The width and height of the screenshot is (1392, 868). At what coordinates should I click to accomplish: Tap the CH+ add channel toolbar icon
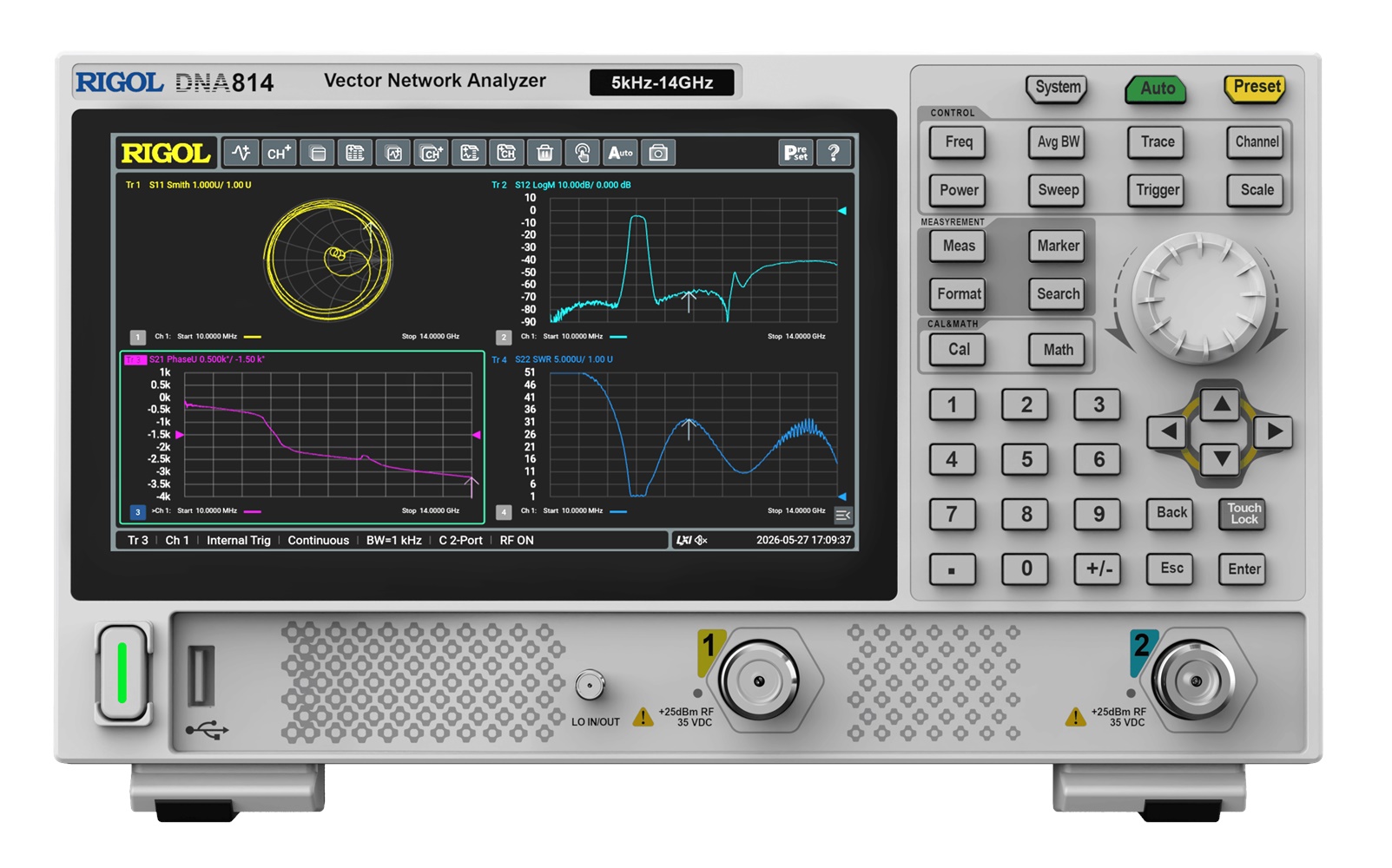[279, 154]
